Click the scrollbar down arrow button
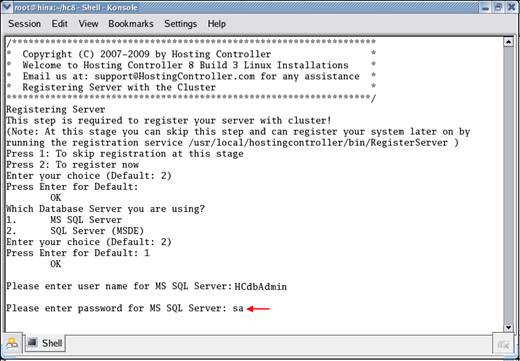The width and height of the screenshot is (520, 361). coord(508,327)
